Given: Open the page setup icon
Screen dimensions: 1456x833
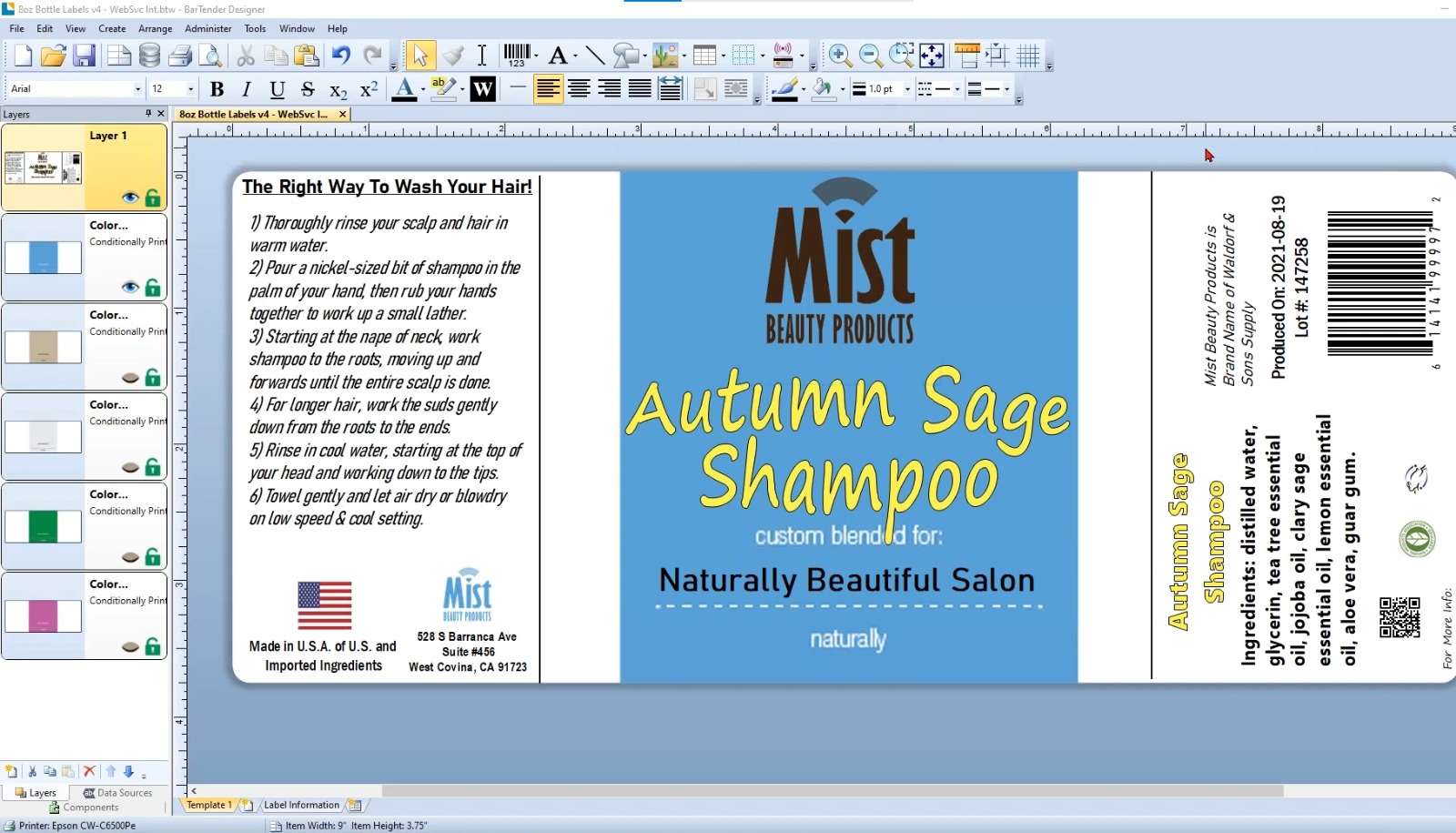Looking at the screenshot, I should click(x=119, y=56).
